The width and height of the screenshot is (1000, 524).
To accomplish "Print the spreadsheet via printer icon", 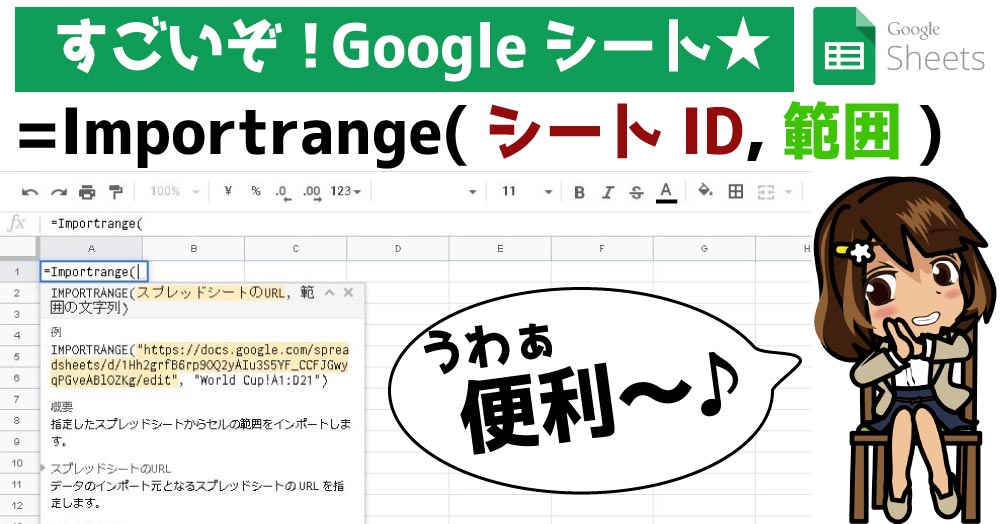I will click(87, 192).
